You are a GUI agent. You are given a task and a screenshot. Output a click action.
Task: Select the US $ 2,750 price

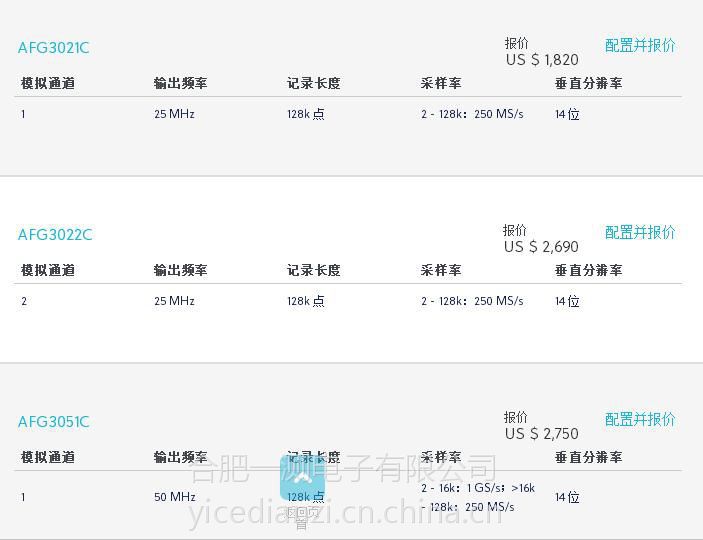[542, 434]
